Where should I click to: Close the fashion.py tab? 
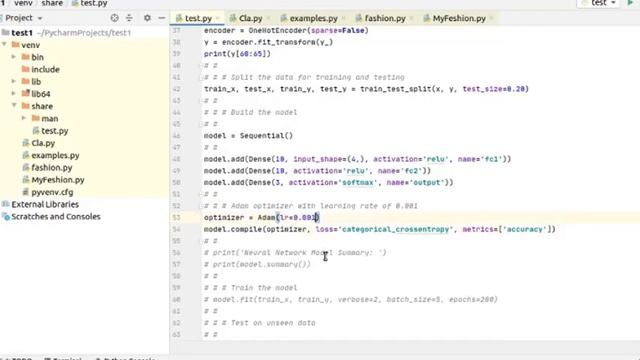pyautogui.click(x=411, y=18)
